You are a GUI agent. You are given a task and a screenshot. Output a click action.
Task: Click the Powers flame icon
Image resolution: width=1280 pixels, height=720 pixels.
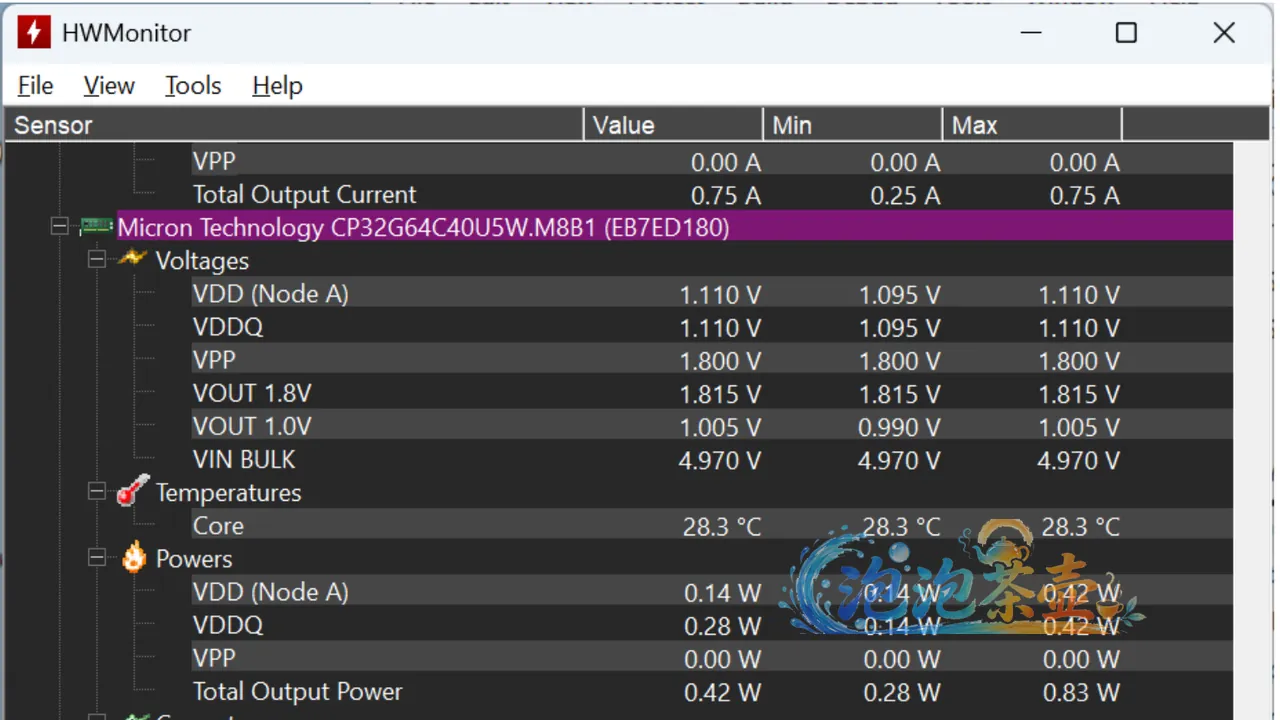pyautogui.click(x=133, y=558)
